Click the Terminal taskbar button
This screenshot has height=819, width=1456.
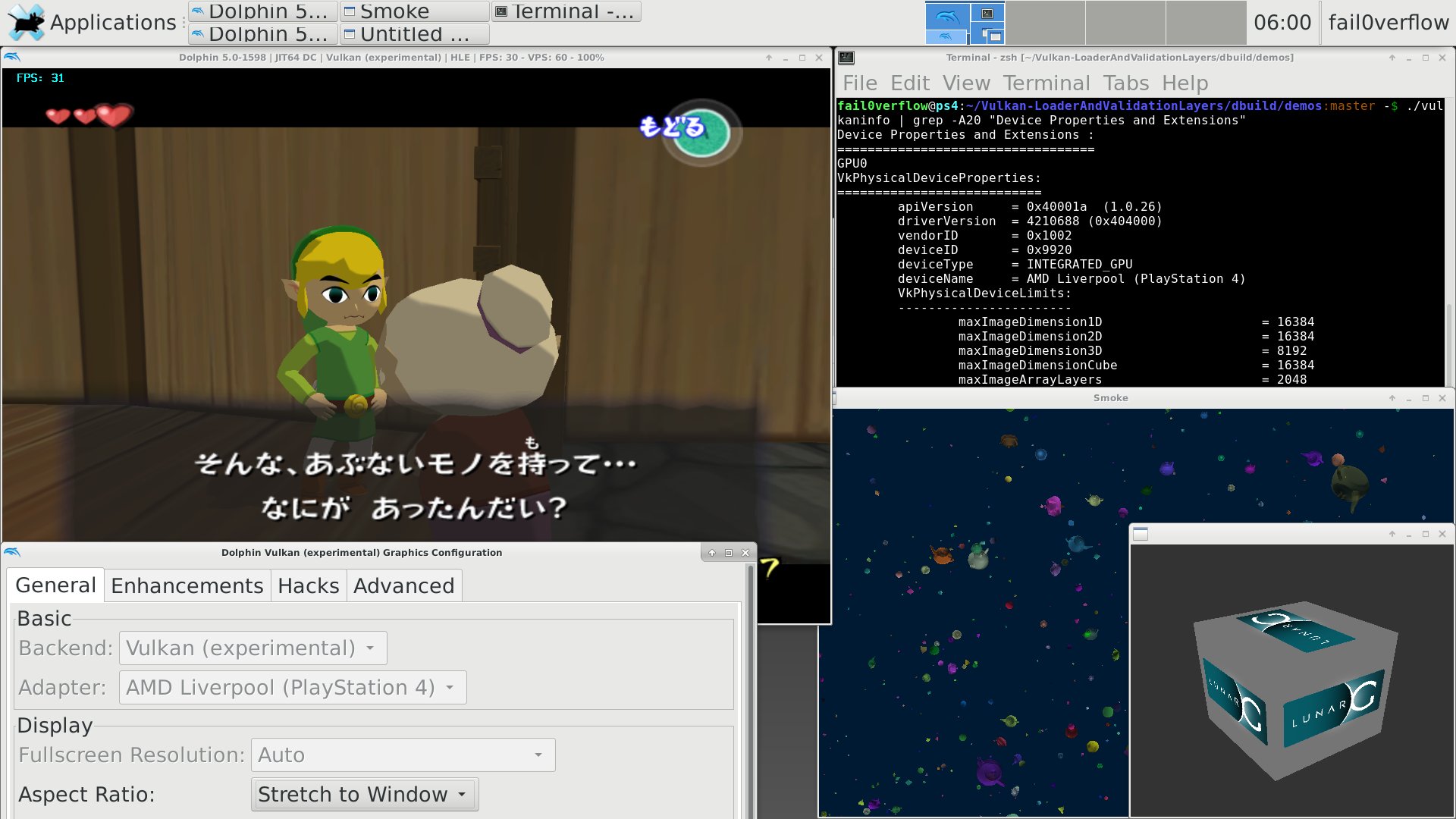click(566, 11)
